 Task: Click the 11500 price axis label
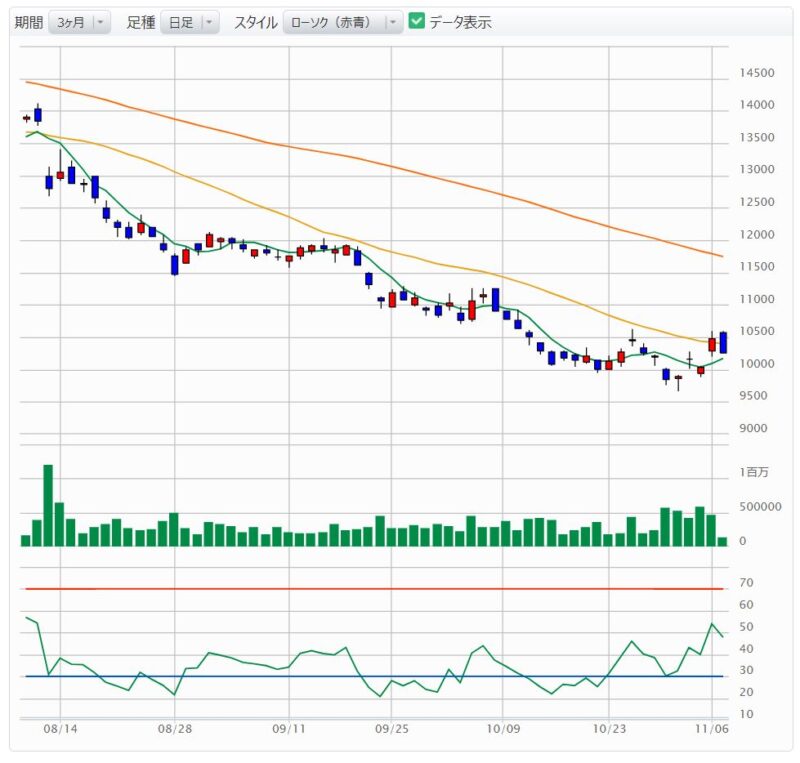(757, 266)
